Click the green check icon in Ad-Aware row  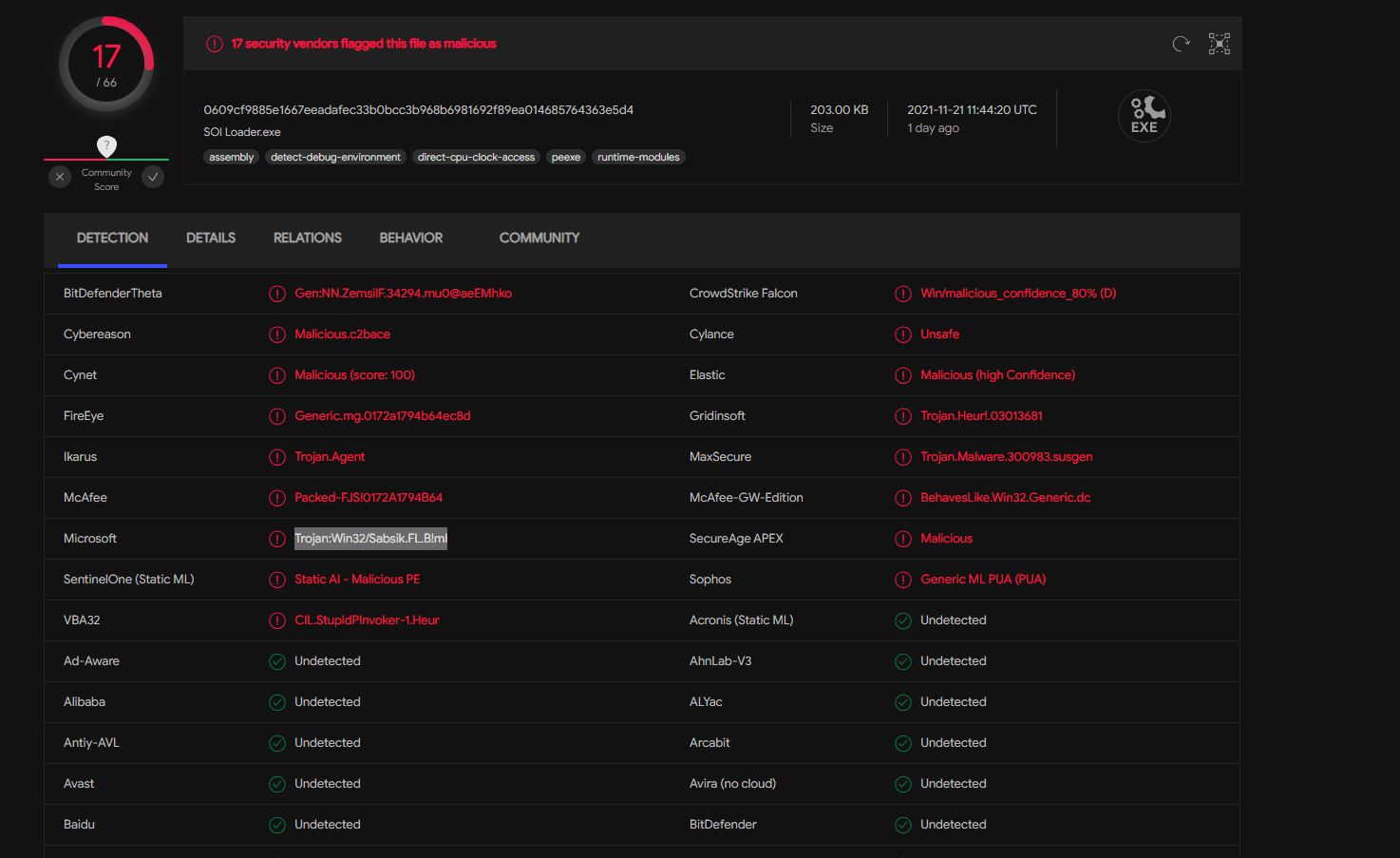(x=277, y=661)
